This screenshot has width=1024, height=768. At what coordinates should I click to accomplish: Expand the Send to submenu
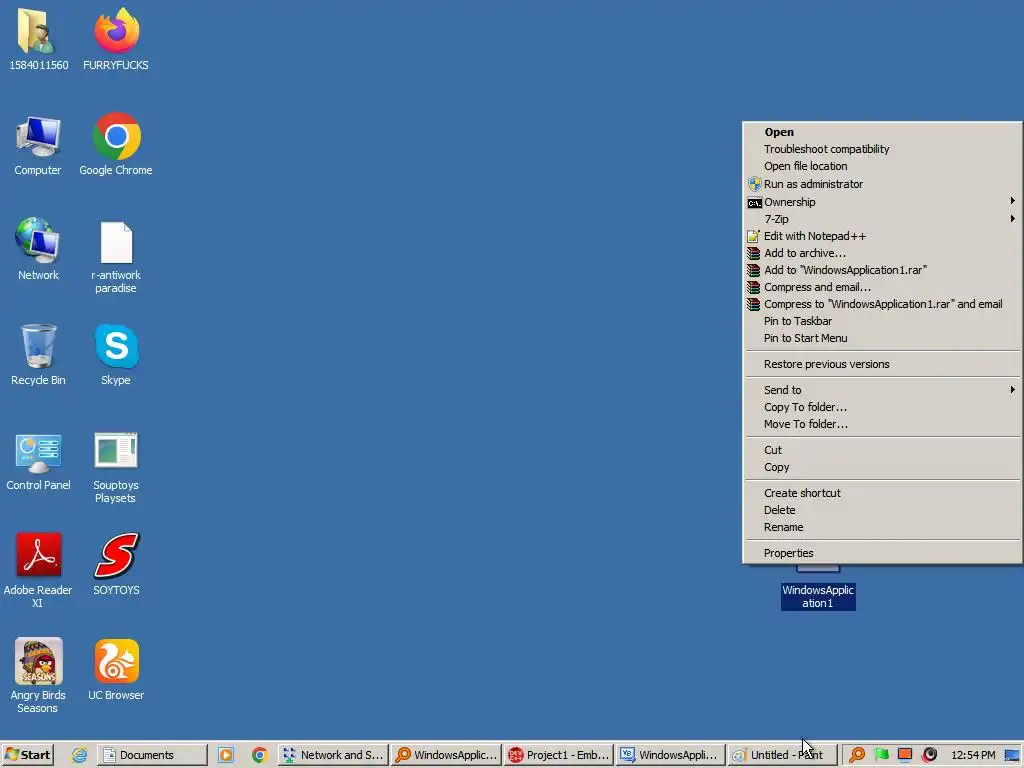tap(883, 390)
